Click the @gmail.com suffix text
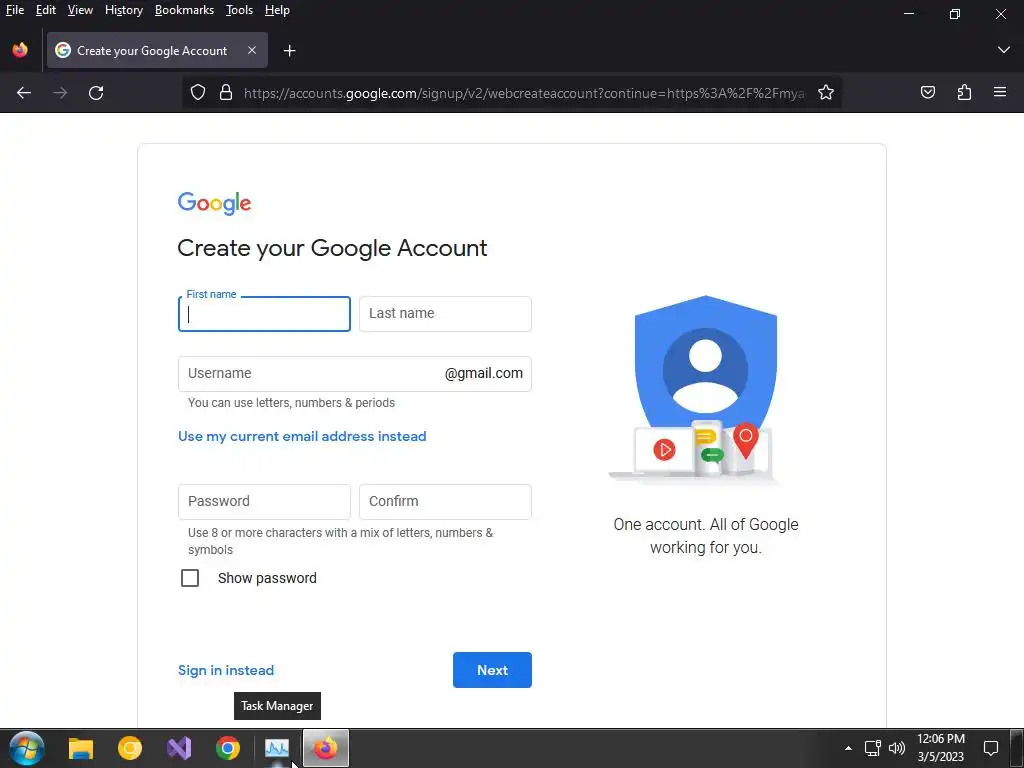1024x768 pixels. (483, 374)
